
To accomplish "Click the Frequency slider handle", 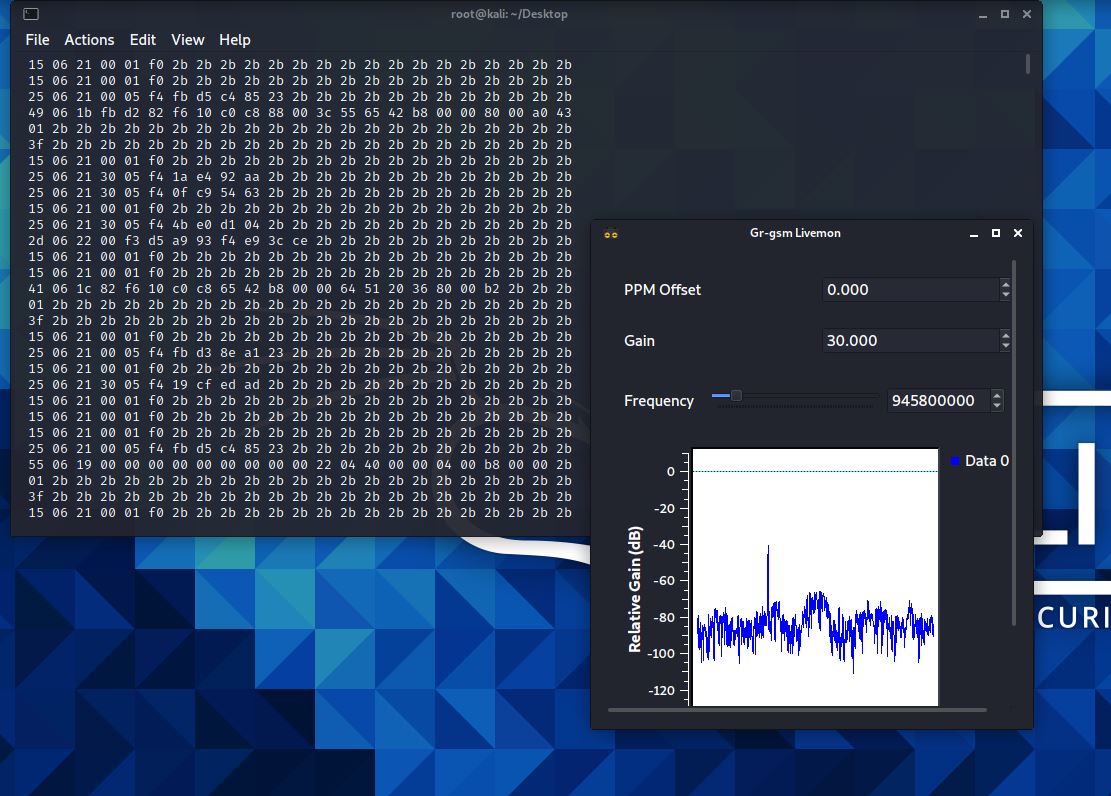I will (736, 396).
